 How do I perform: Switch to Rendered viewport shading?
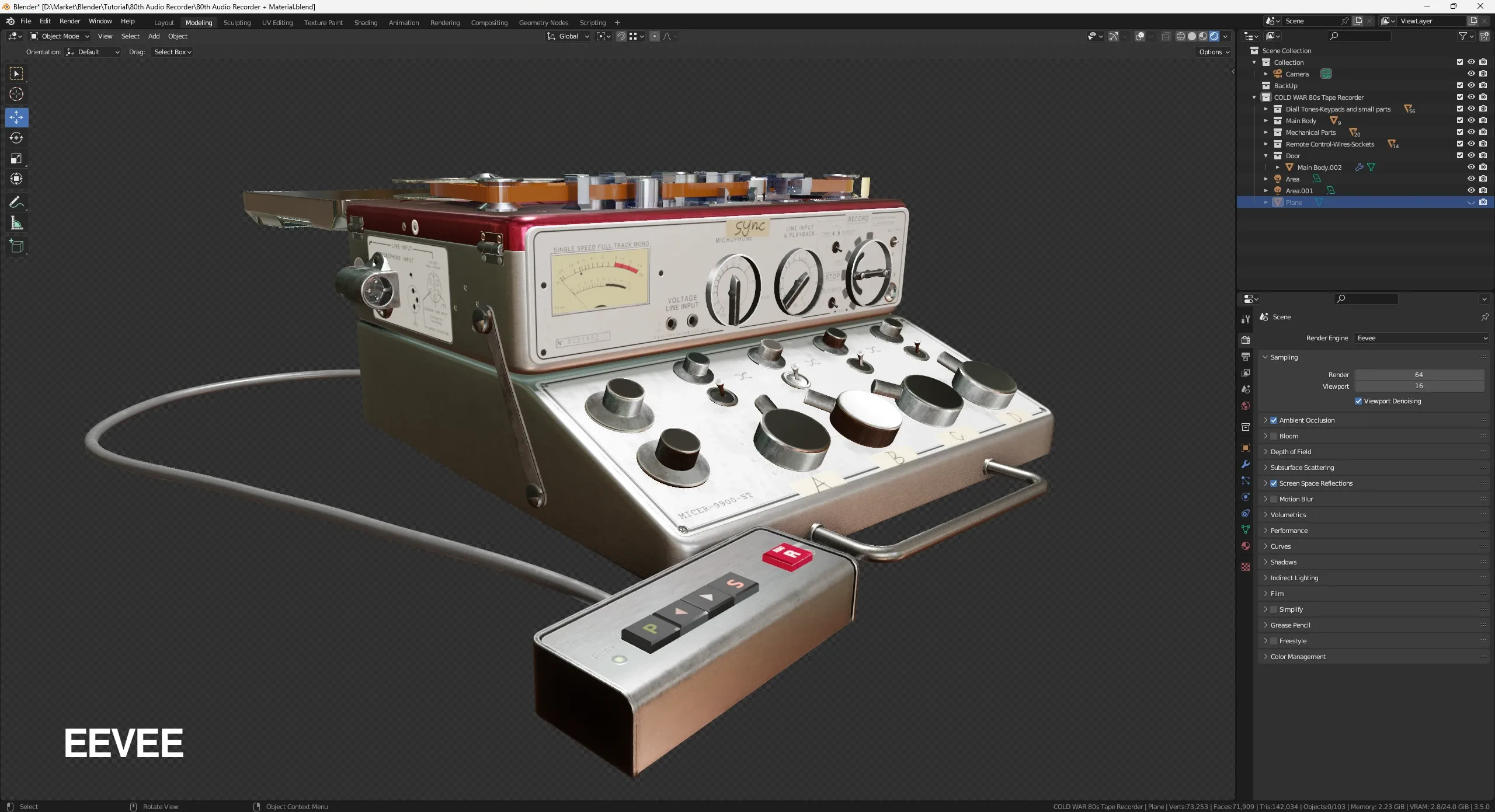[1215, 36]
